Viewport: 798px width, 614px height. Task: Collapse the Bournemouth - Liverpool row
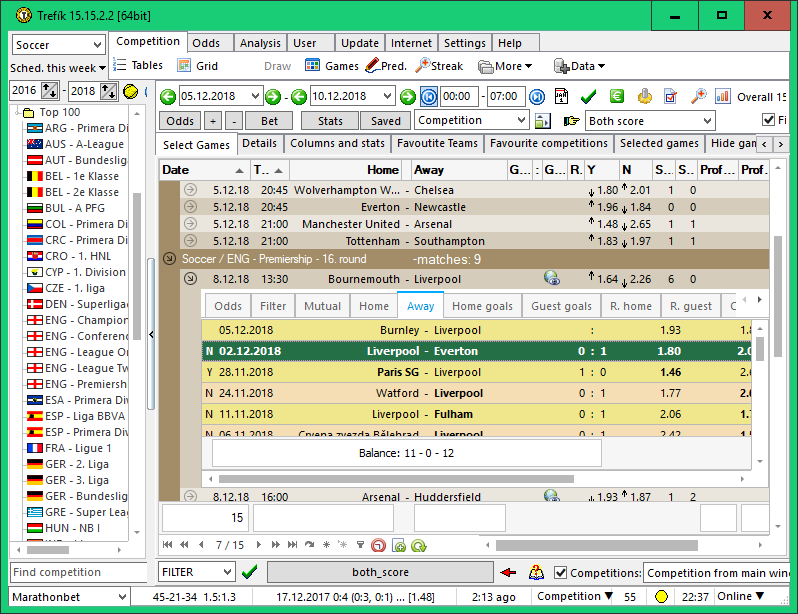[190, 279]
